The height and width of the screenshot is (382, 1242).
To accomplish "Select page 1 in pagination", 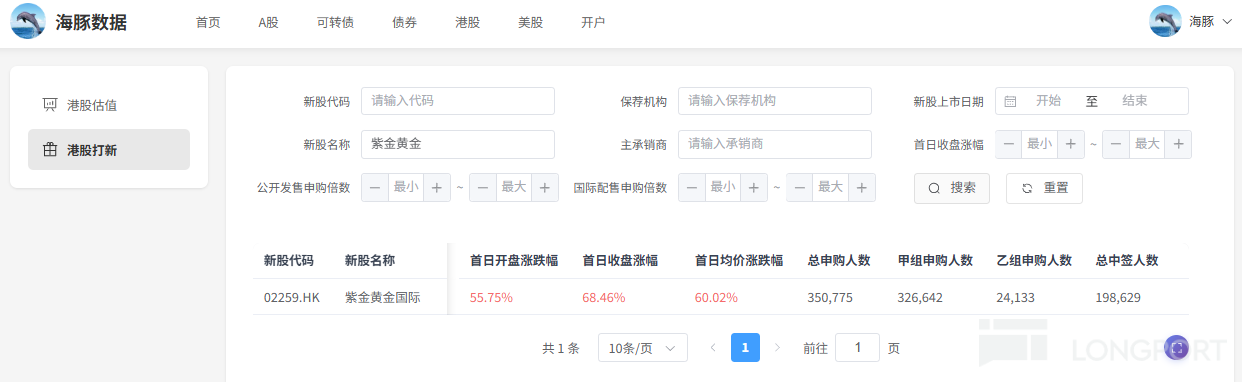I will 746,348.
